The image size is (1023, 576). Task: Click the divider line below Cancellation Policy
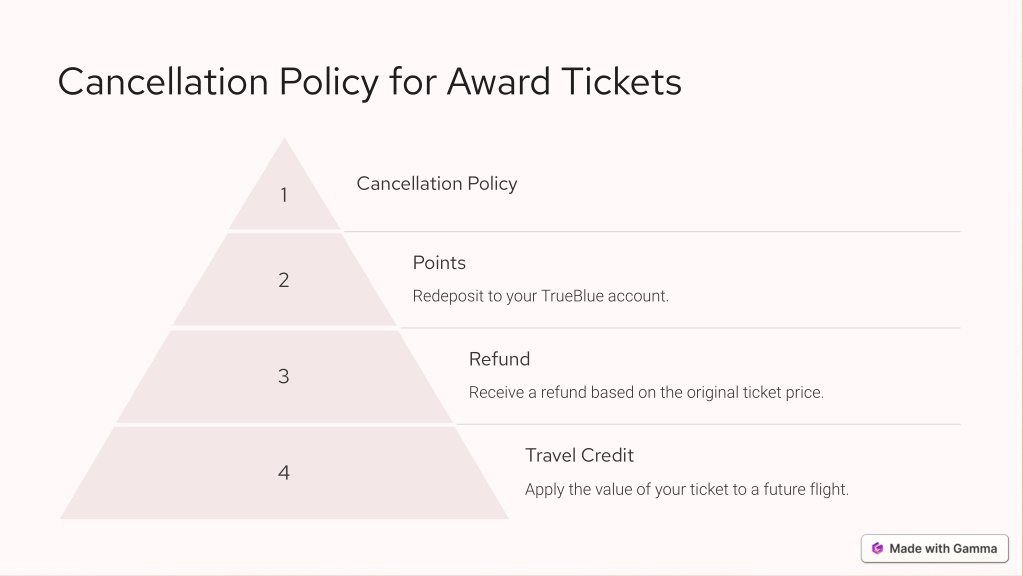tap(652, 232)
